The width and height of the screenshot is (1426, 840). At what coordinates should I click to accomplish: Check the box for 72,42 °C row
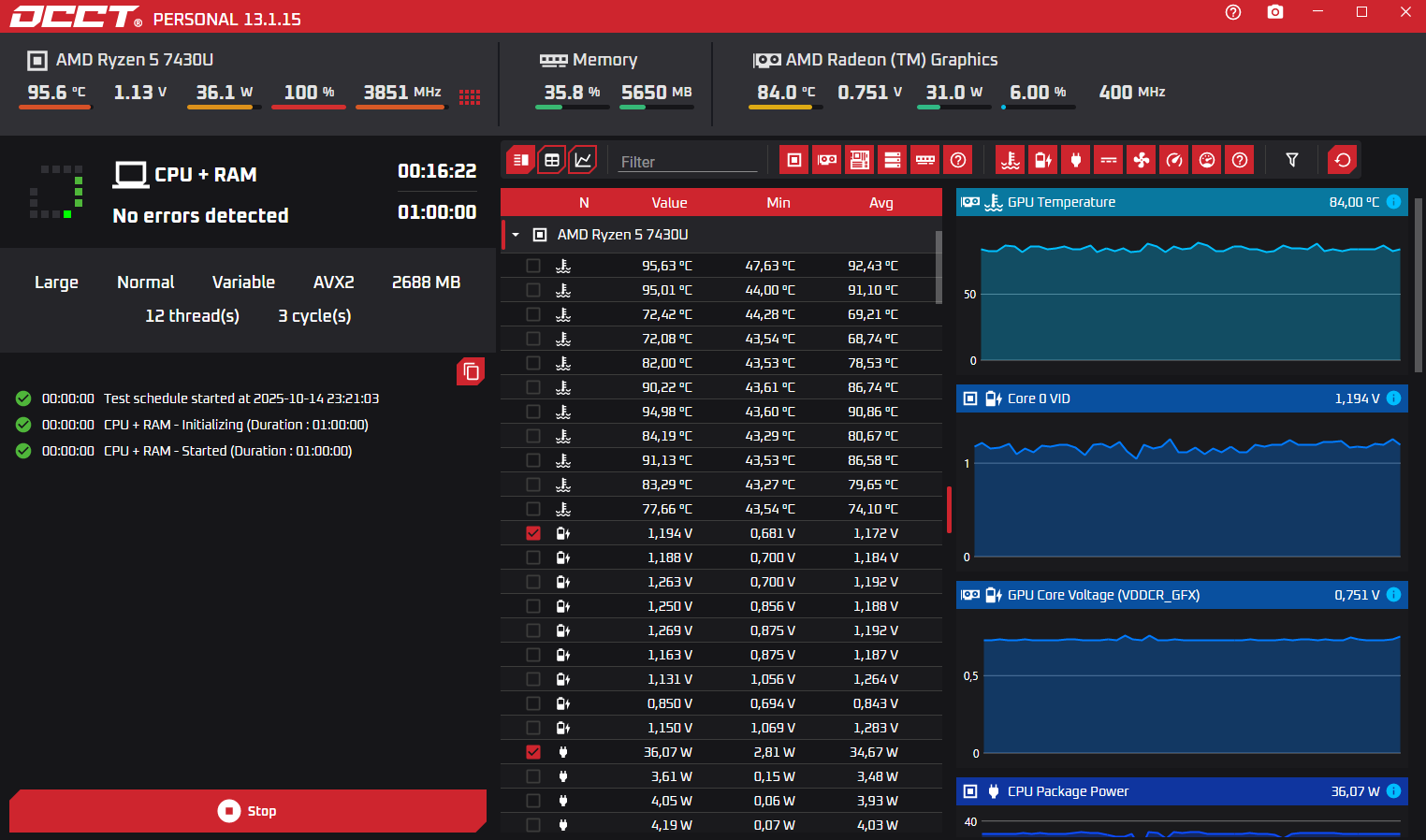533,314
